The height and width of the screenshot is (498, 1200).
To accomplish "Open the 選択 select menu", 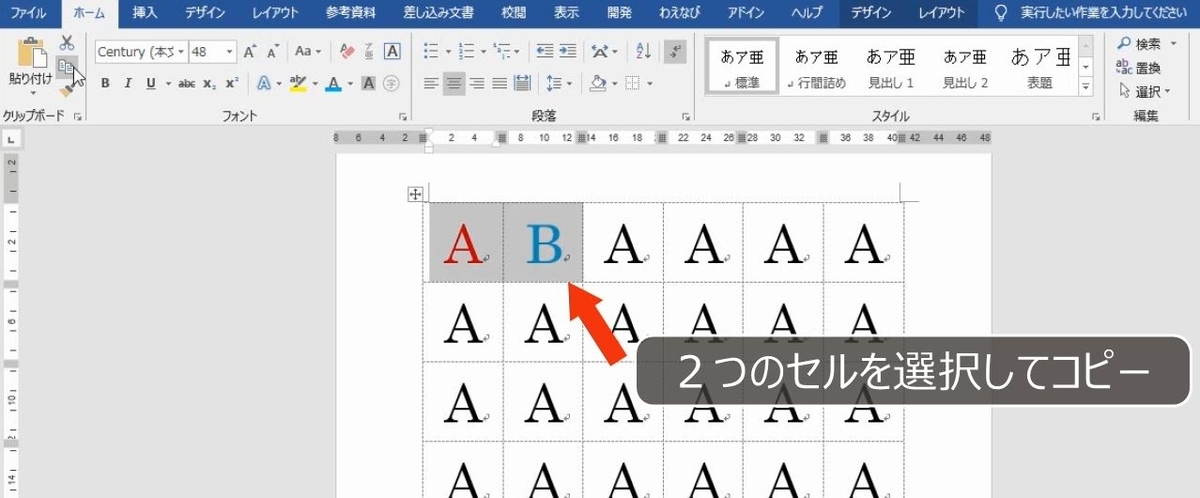I will coord(1143,91).
